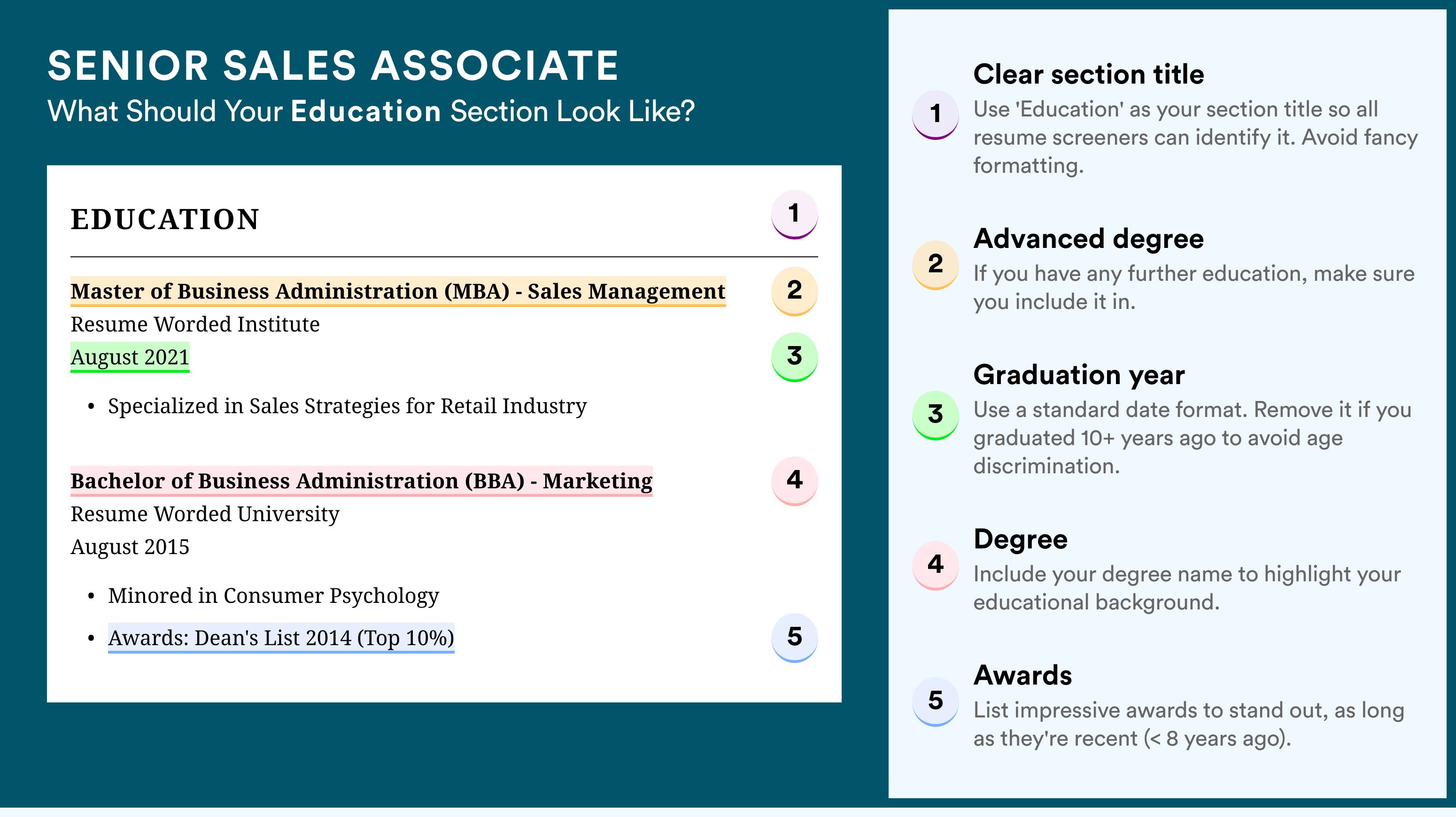Click the EDUCATION section heading in resume

pos(164,219)
